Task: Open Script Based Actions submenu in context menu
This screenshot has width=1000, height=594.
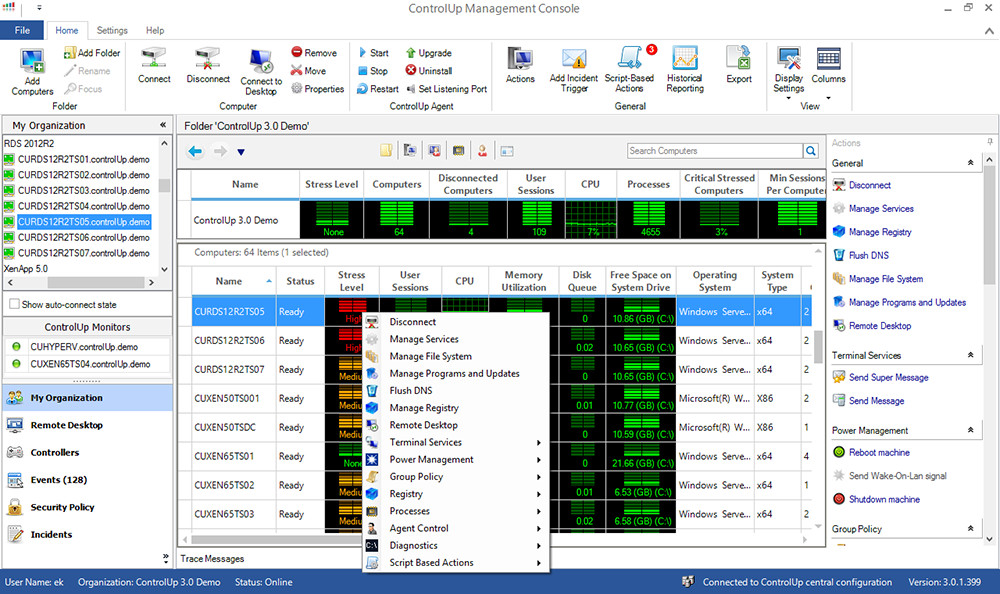Action: 455,563
